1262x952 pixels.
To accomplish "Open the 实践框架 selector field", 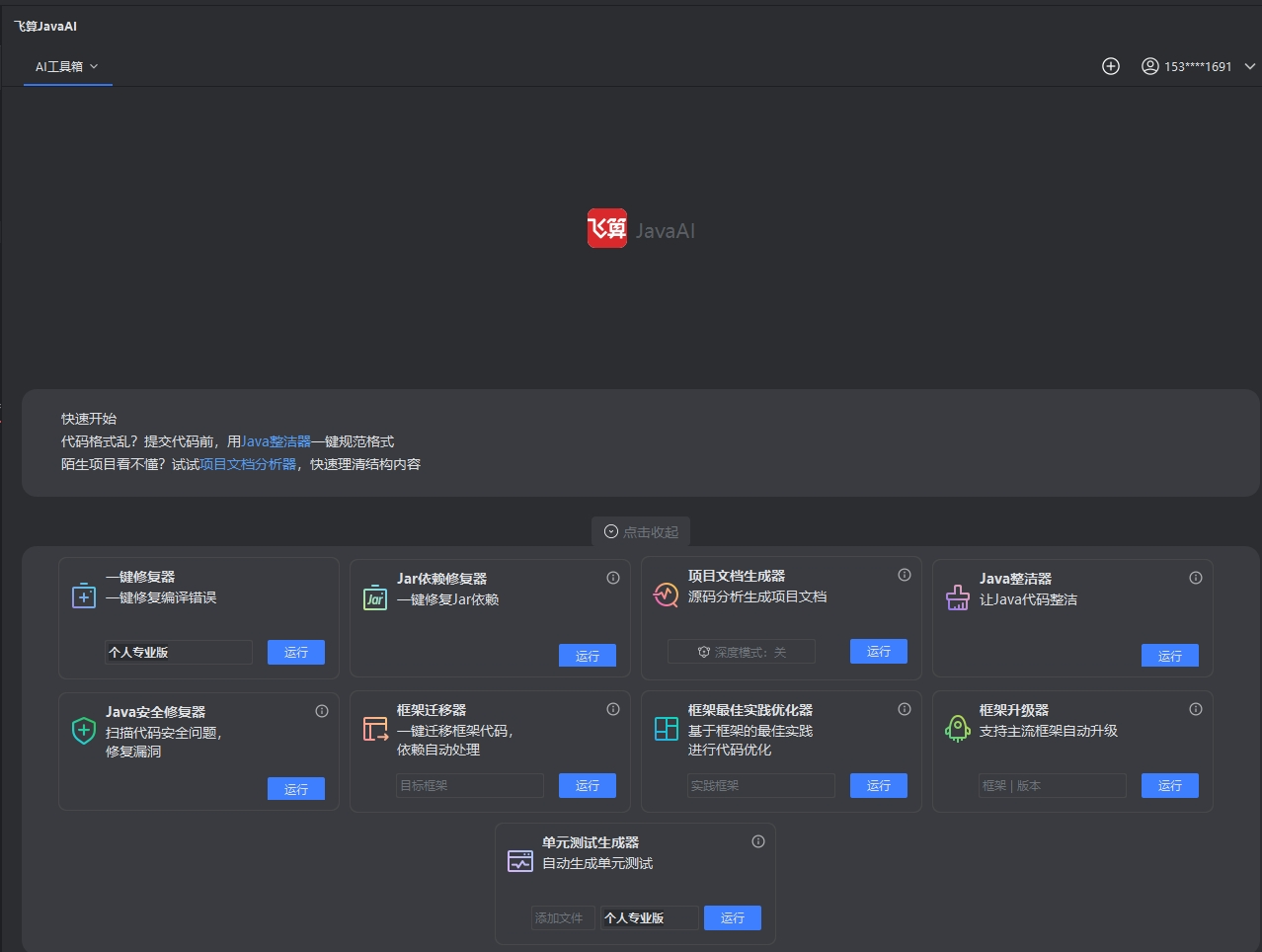I will pos(761,785).
